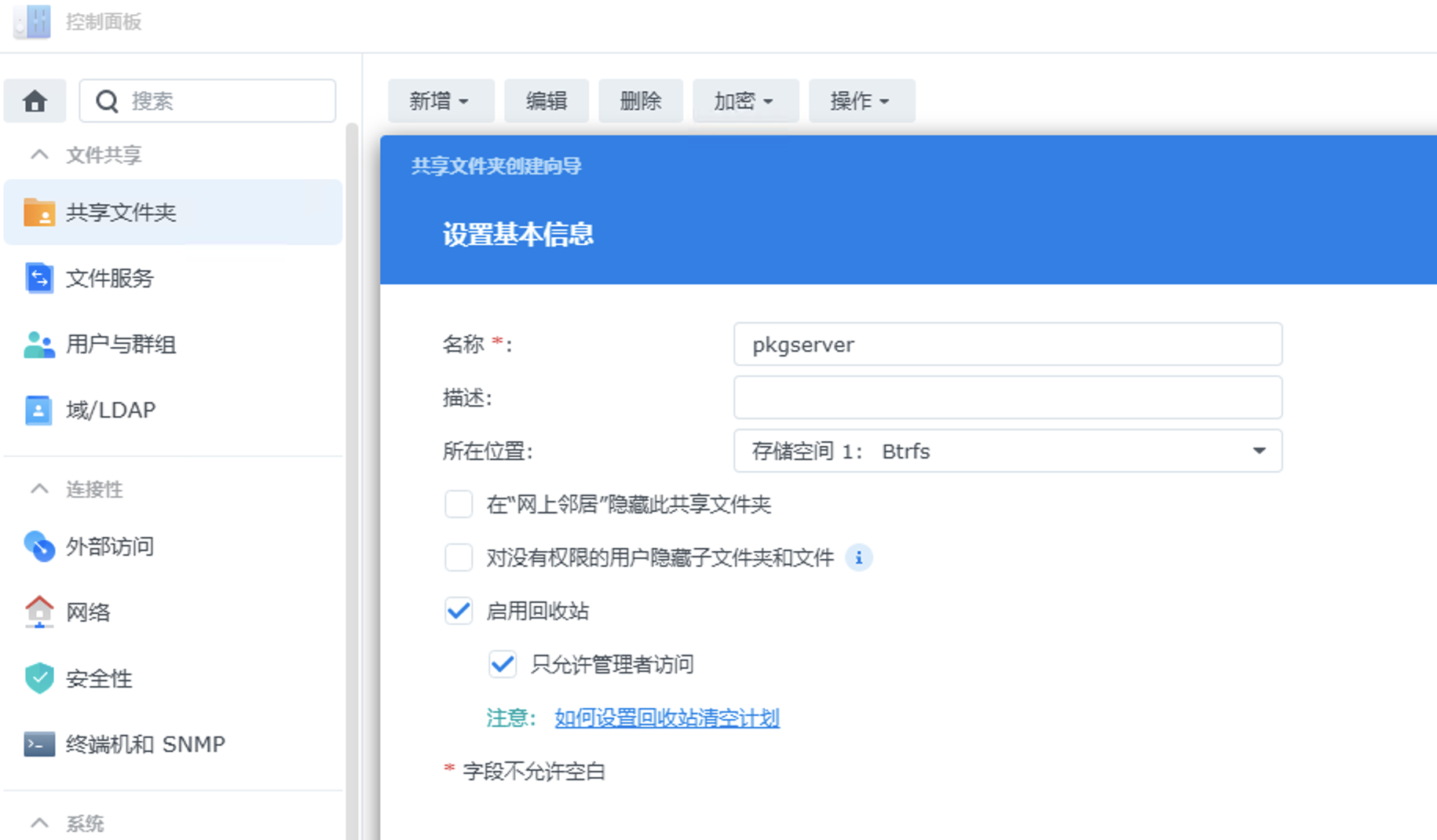Open Terminal and SNMP (终端机和 SNMP) icon
Screen dimensions: 1437x840
[38, 744]
